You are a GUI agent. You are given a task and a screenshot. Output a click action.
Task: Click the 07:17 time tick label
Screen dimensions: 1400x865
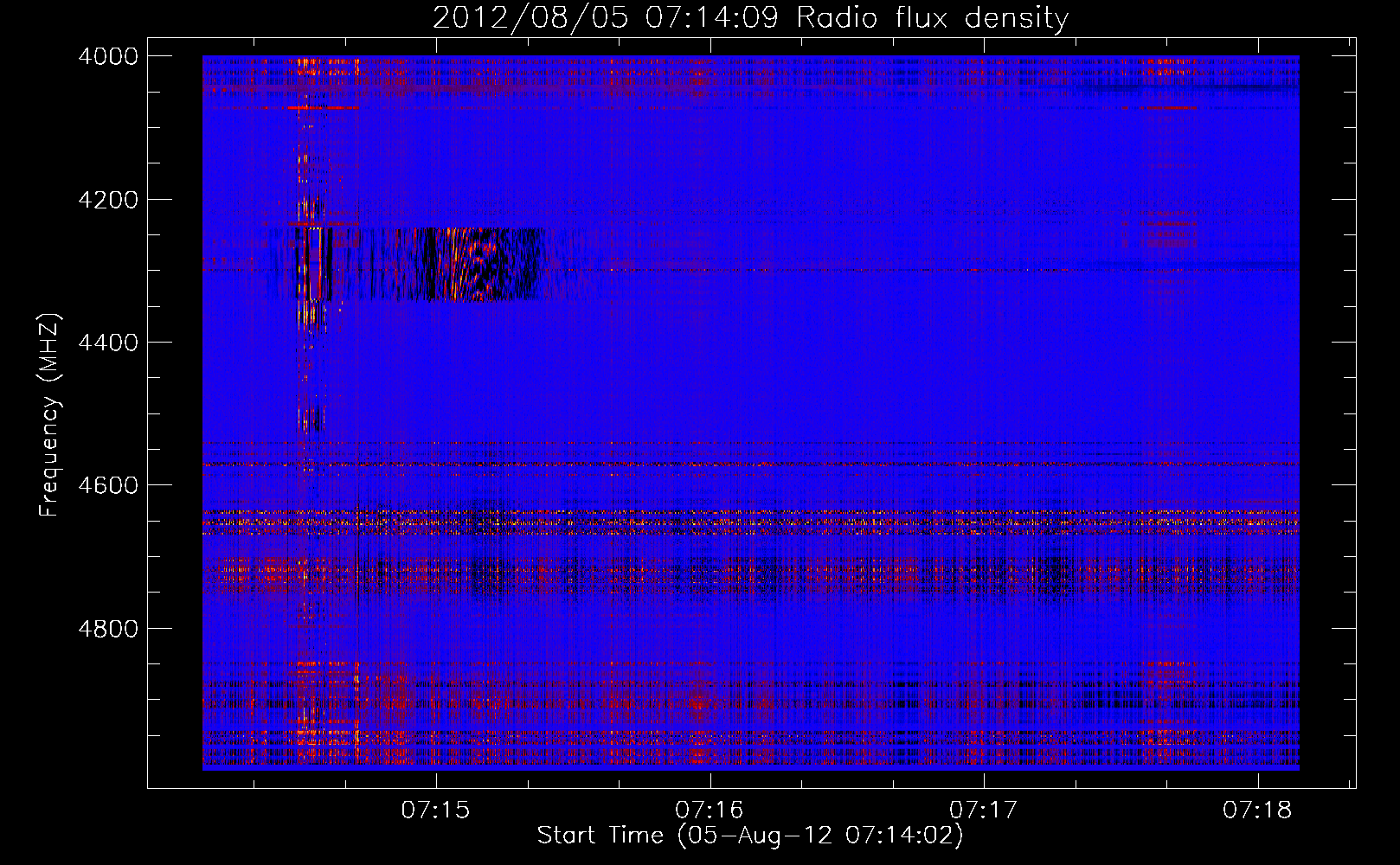tap(983, 810)
